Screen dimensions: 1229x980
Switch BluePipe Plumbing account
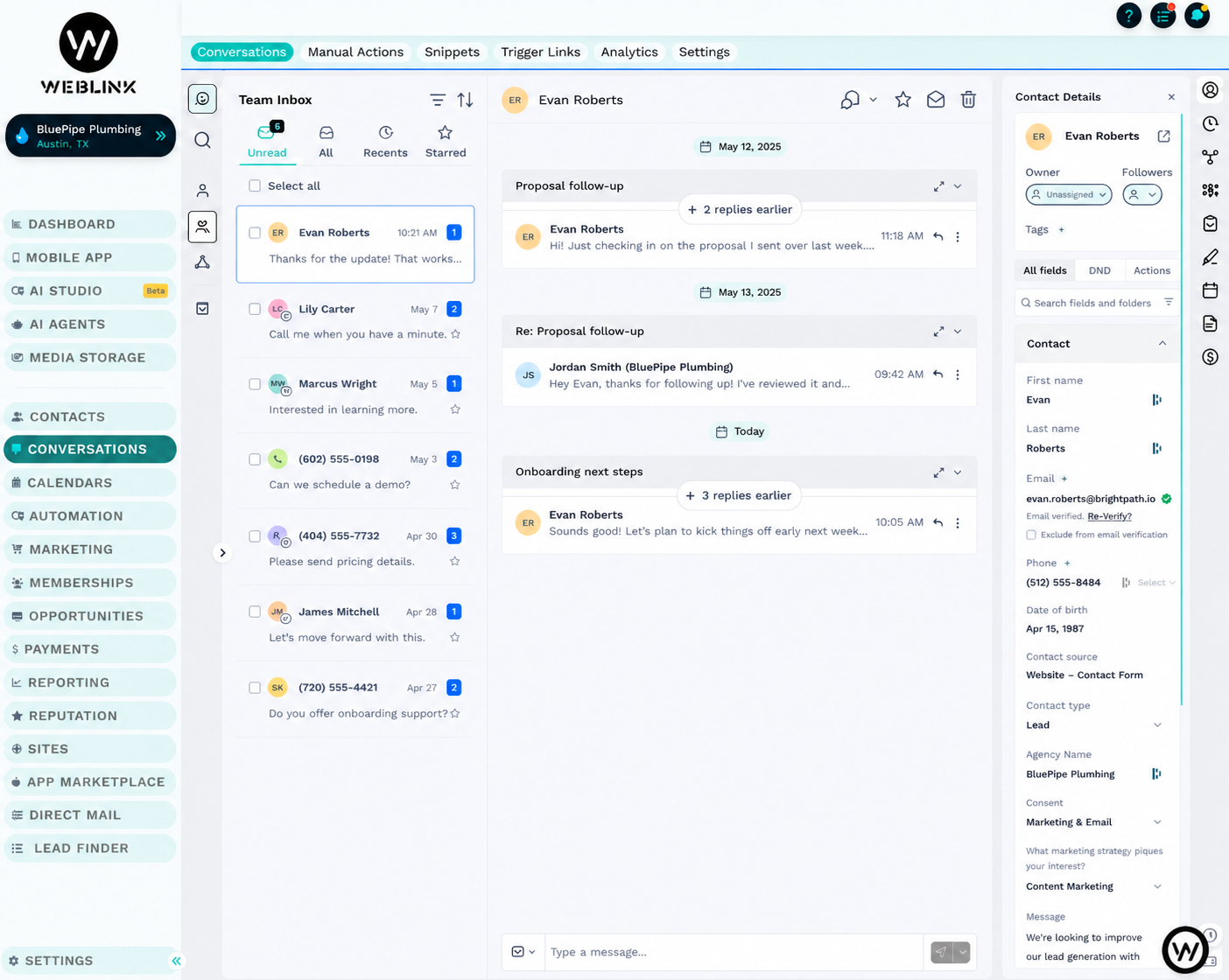(90, 136)
